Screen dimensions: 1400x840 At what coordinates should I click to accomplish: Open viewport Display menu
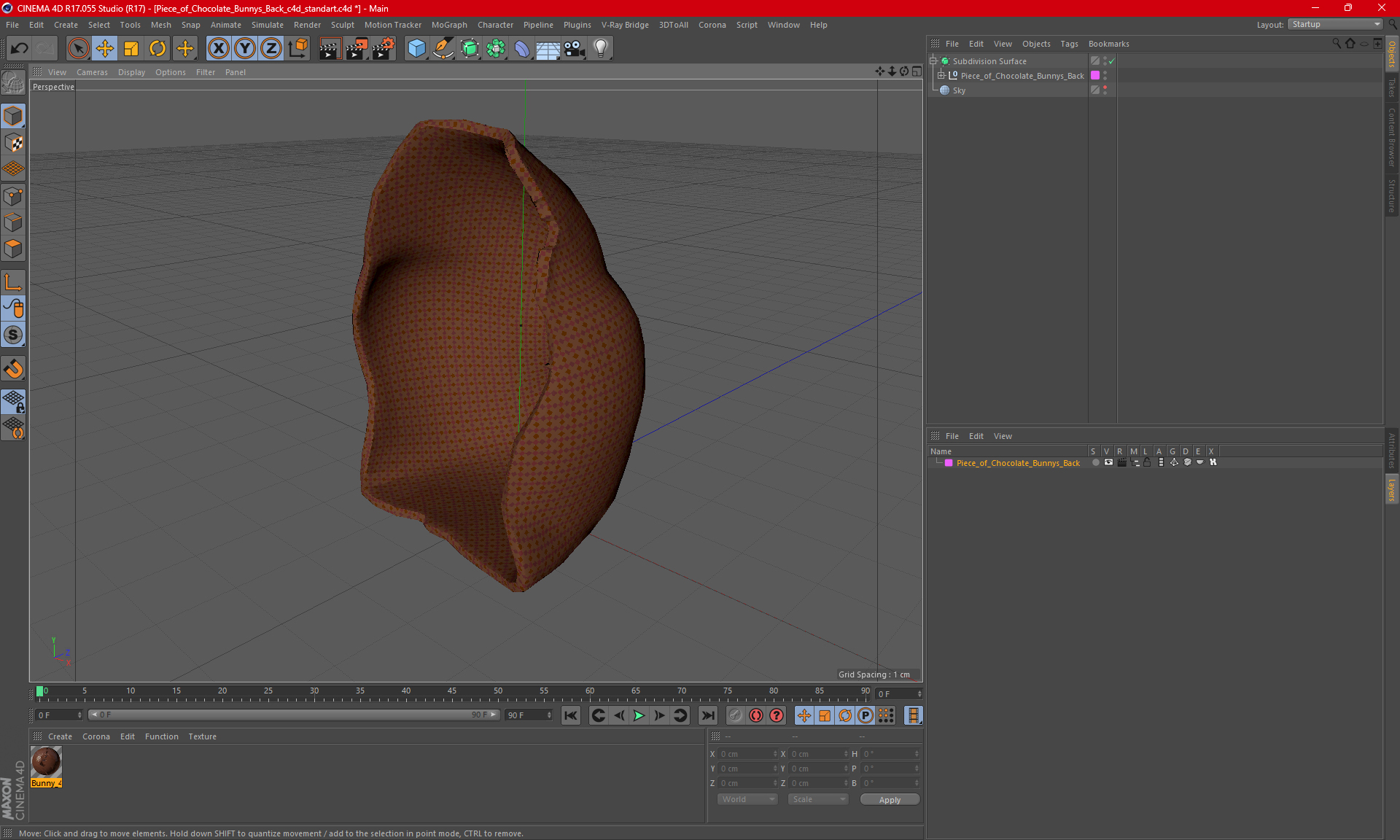(x=131, y=72)
